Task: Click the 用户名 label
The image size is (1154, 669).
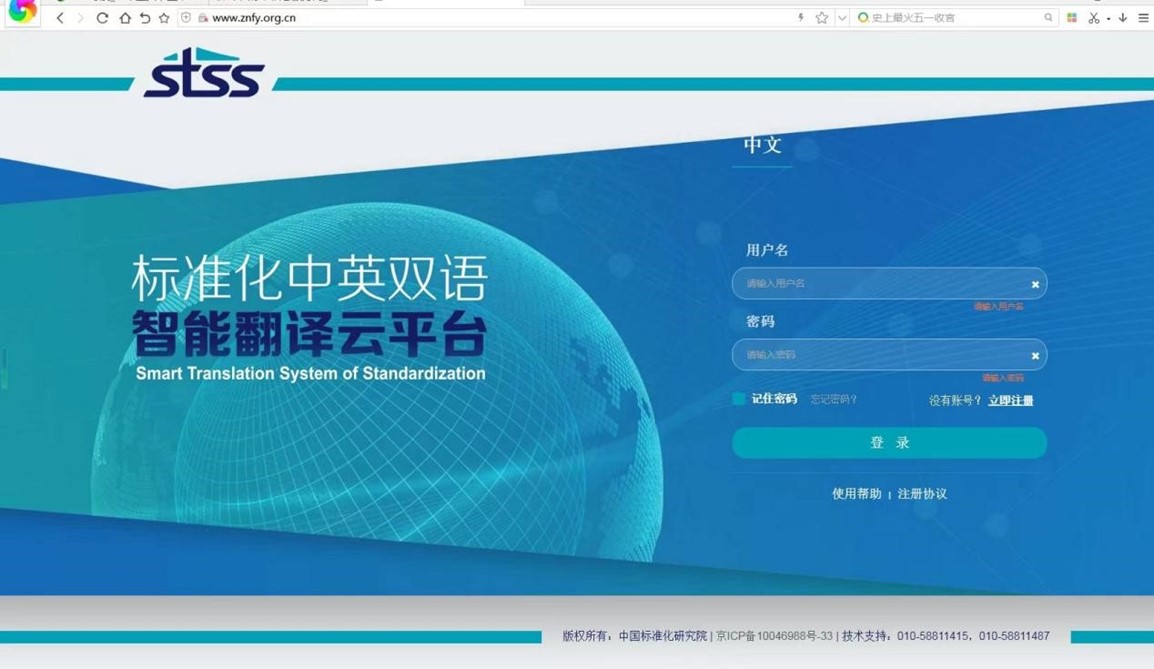Action: pyautogui.click(x=767, y=250)
